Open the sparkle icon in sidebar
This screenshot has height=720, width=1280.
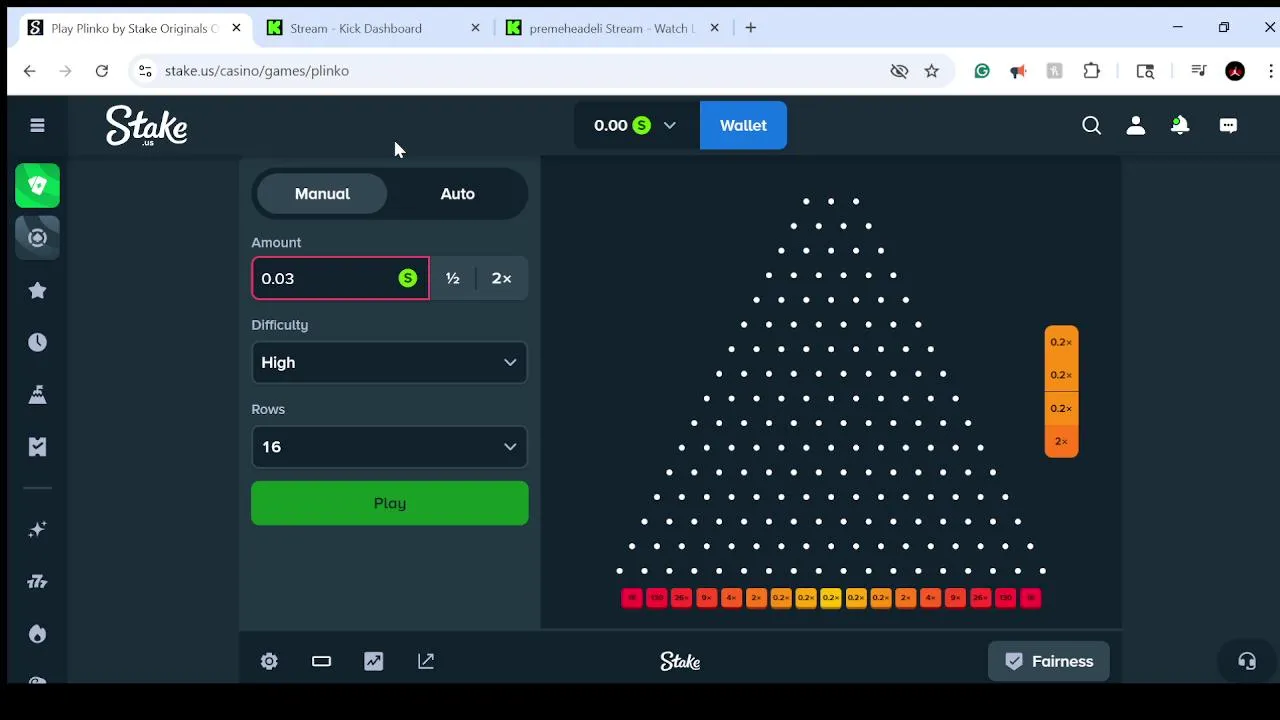click(x=37, y=530)
